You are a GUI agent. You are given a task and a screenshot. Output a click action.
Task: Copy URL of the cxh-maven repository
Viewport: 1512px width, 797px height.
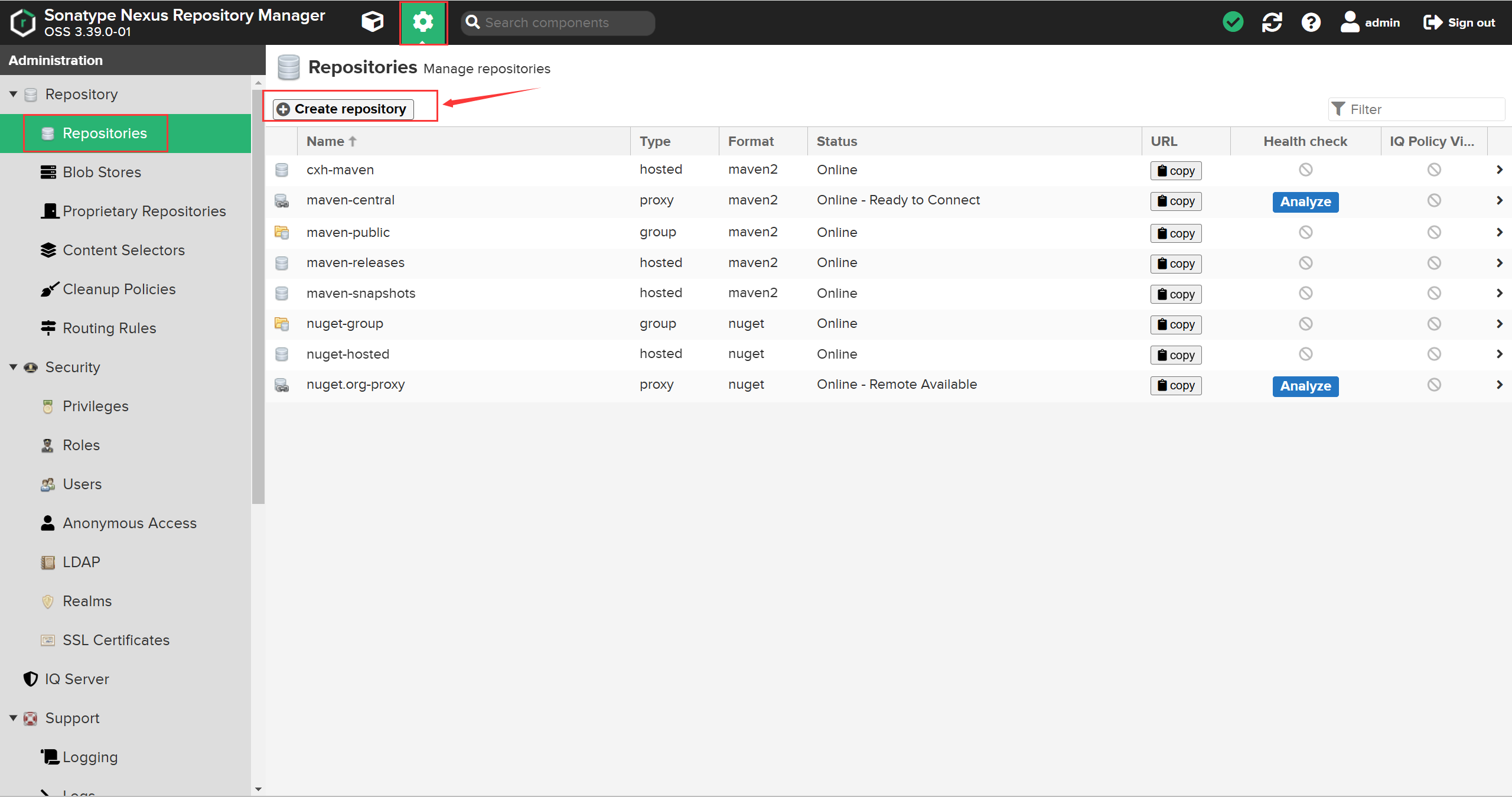click(1175, 171)
